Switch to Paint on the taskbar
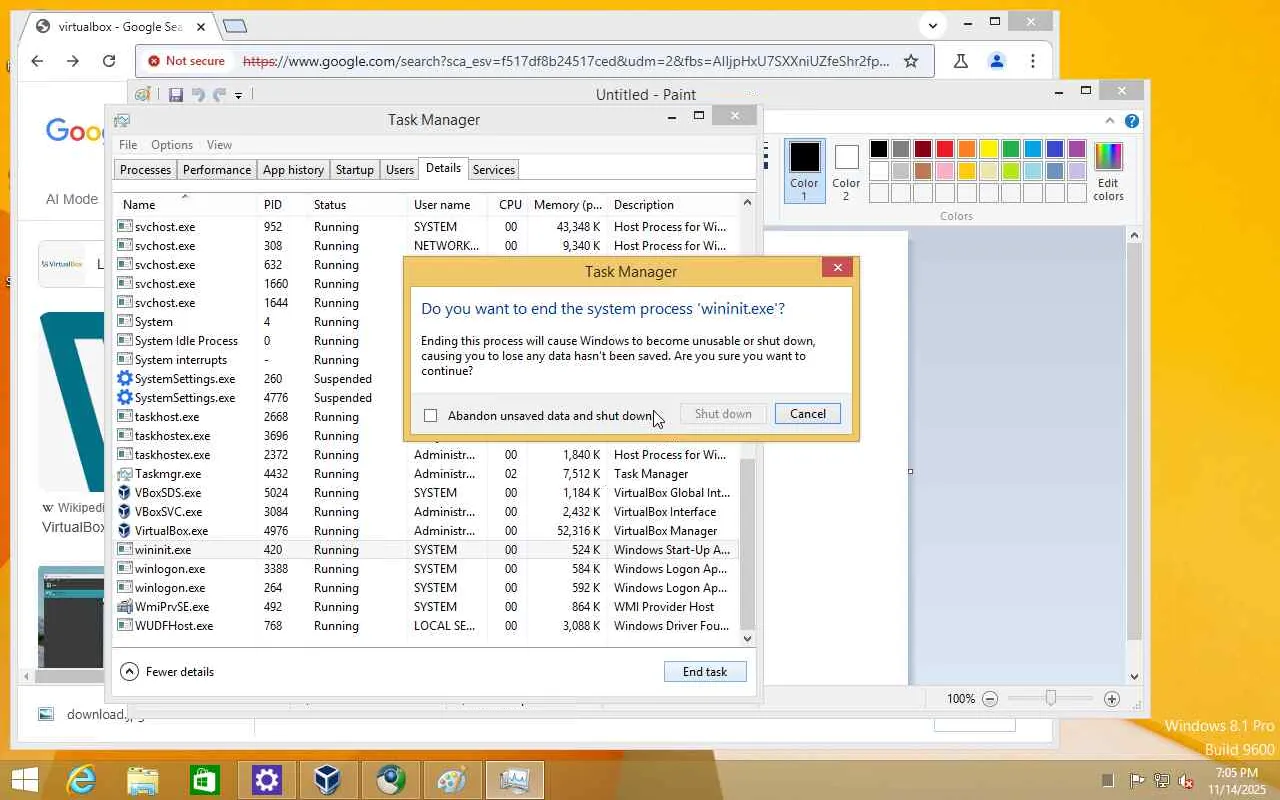 pyautogui.click(x=452, y=780)
